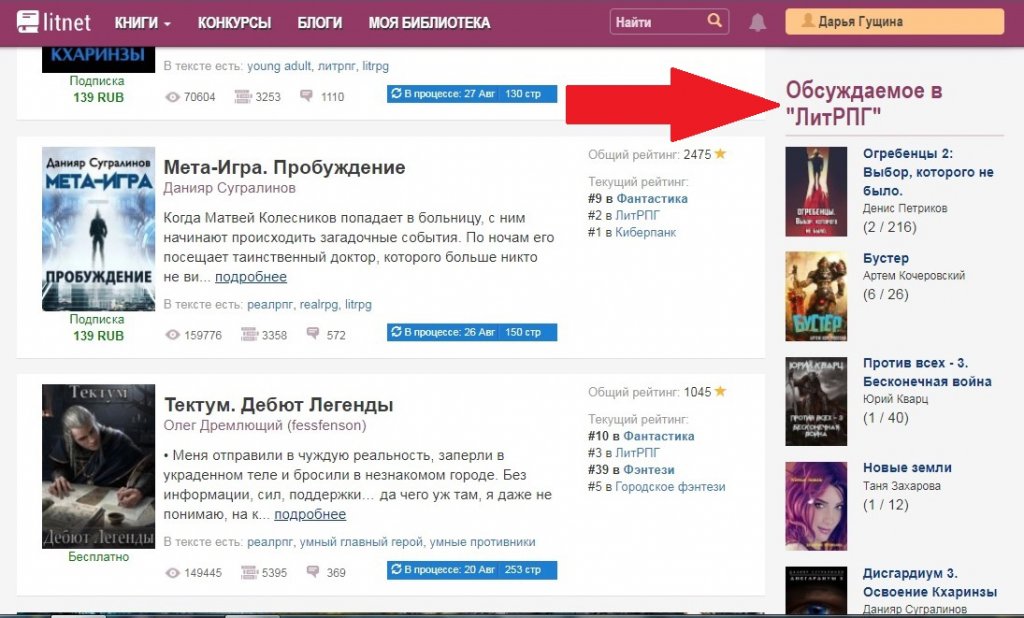
Task: Open the Киберпанк rating link
Action: click(x=645, y=233)
